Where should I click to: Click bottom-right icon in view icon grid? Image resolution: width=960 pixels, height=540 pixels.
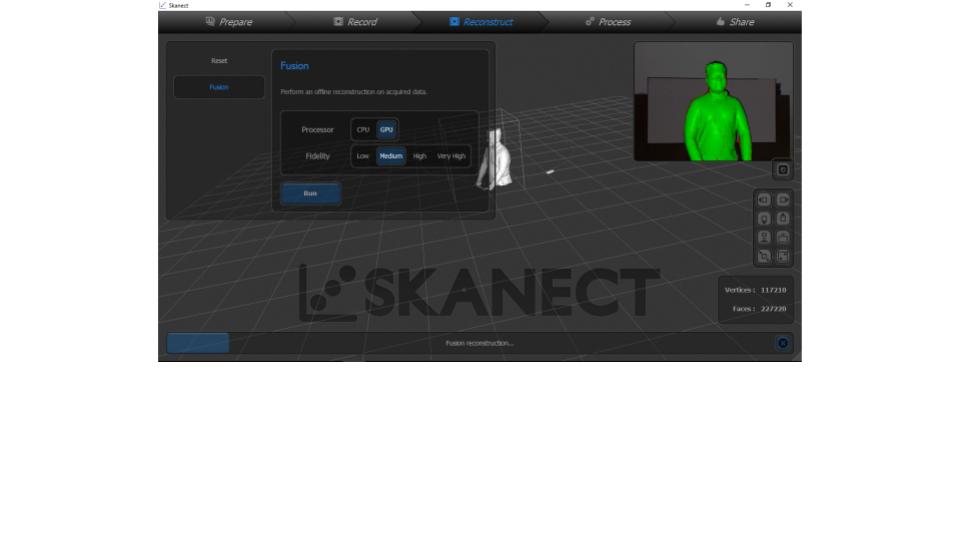pyautogui.click(x=783, y=256)
